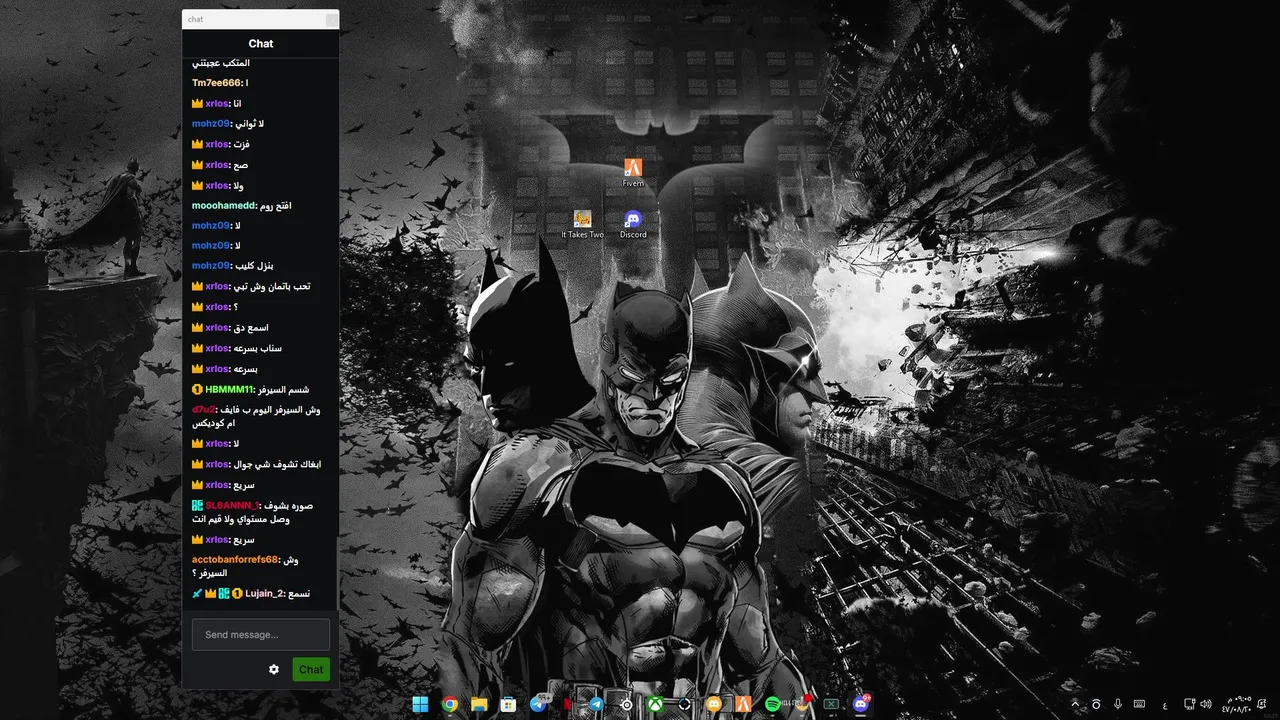Open the touch keyboard tray icon
The width and height of the screenshot is (1280, 720).
click(1139, 704)
